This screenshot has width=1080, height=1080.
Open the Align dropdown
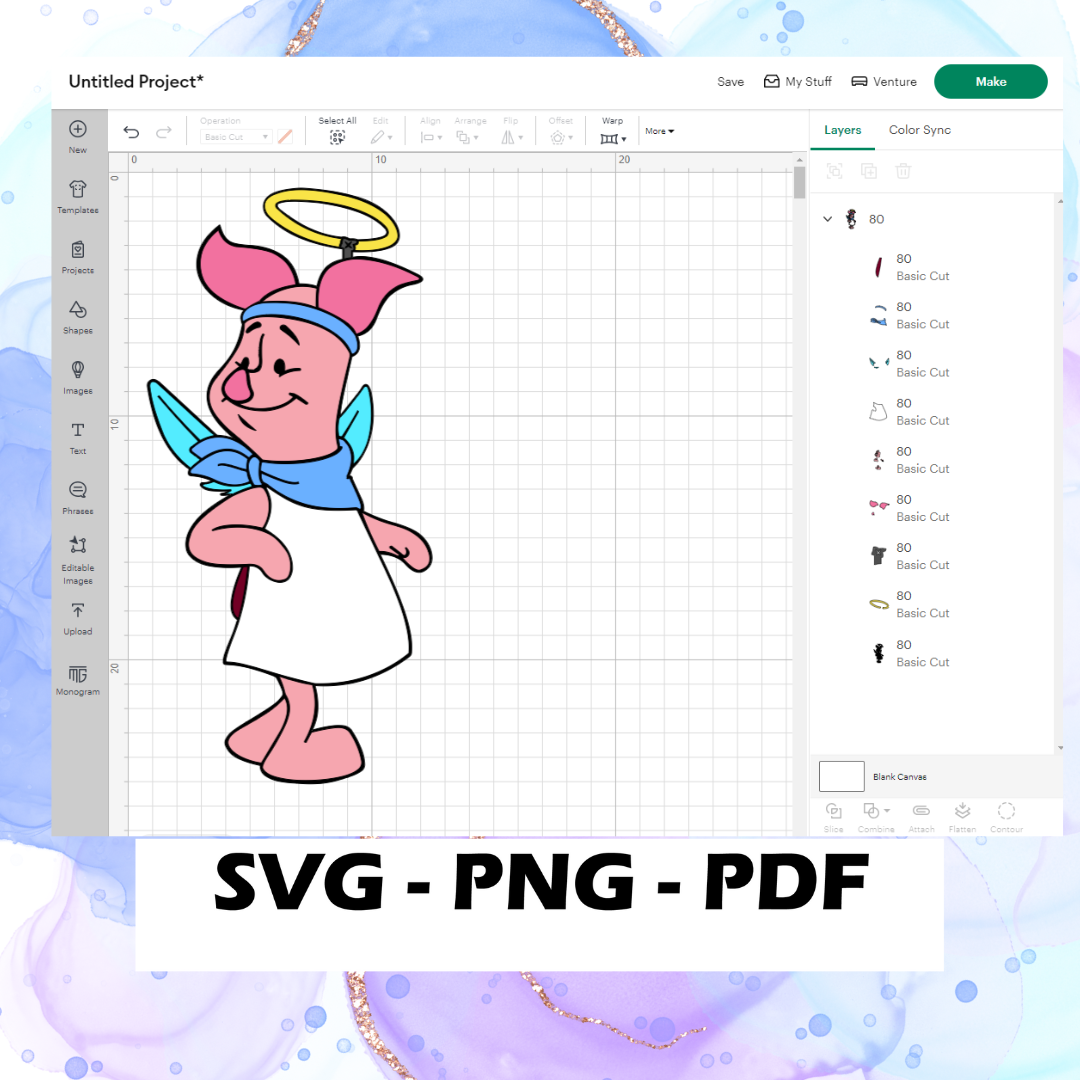431,137
